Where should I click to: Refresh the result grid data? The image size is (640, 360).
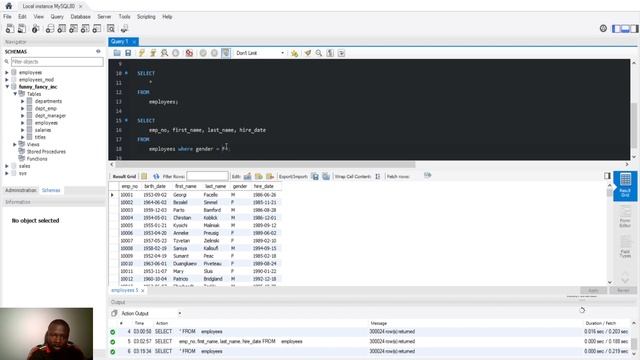click(x=156, y=176)
